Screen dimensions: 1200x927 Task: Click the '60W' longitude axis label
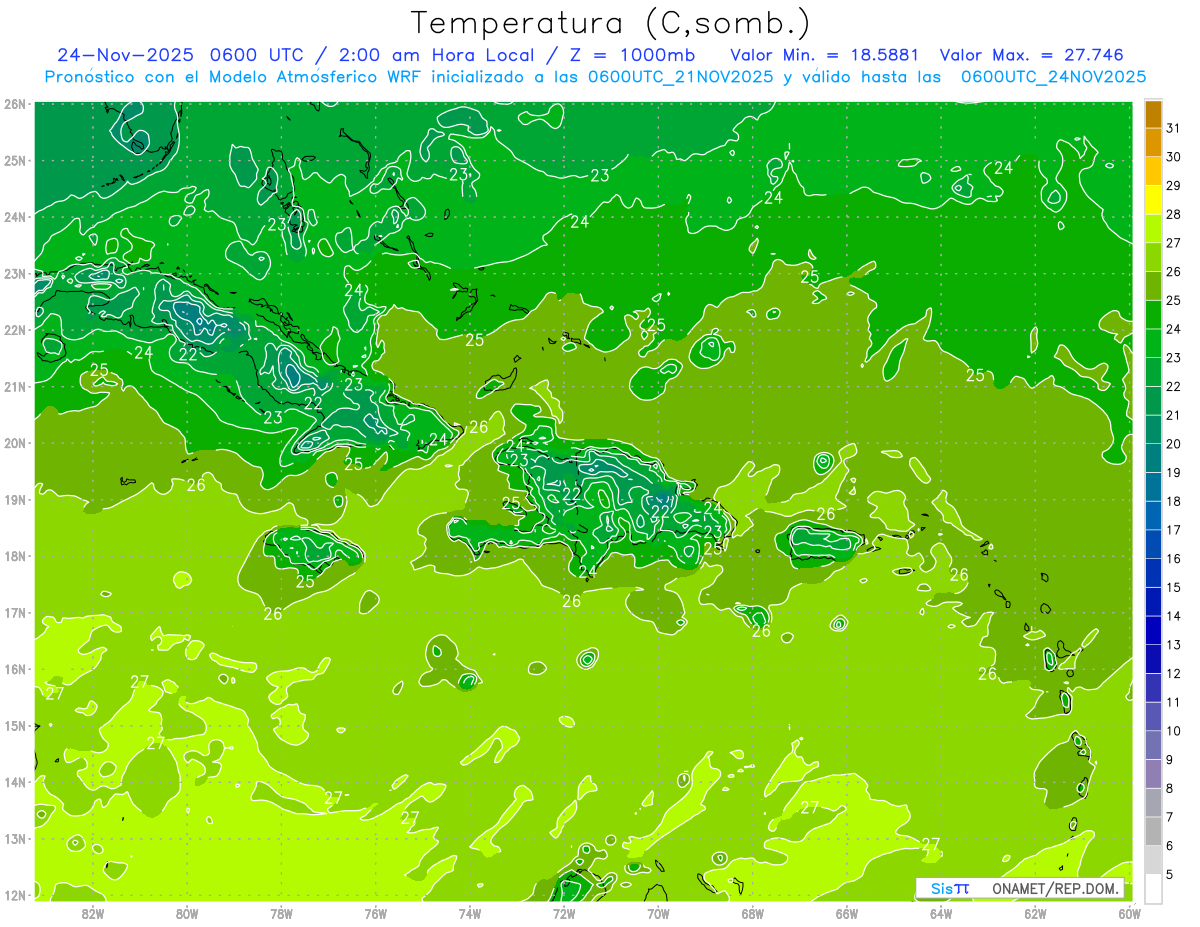click(1129, 913)
